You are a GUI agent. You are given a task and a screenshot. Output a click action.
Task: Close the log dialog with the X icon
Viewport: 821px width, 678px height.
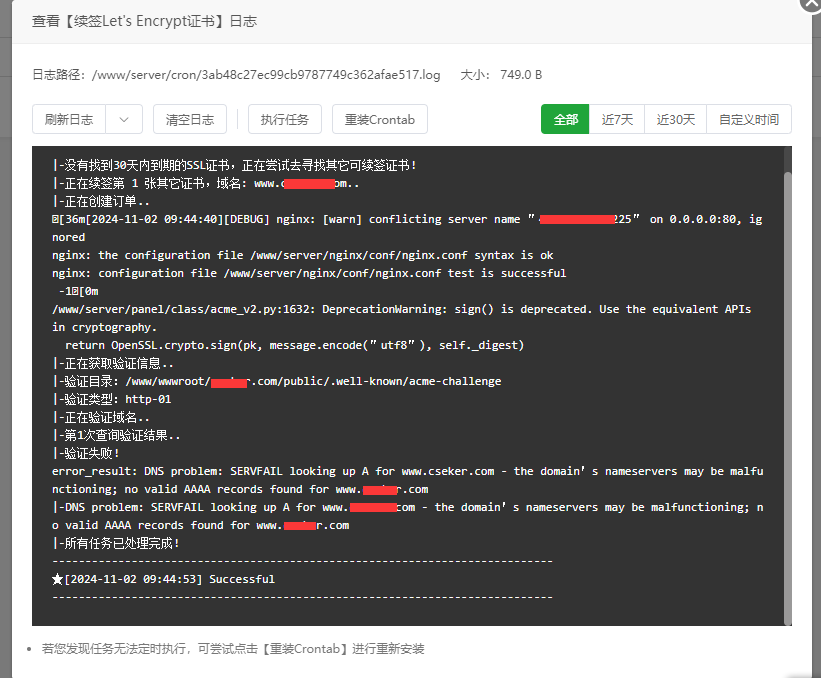(x=811, y=3)
